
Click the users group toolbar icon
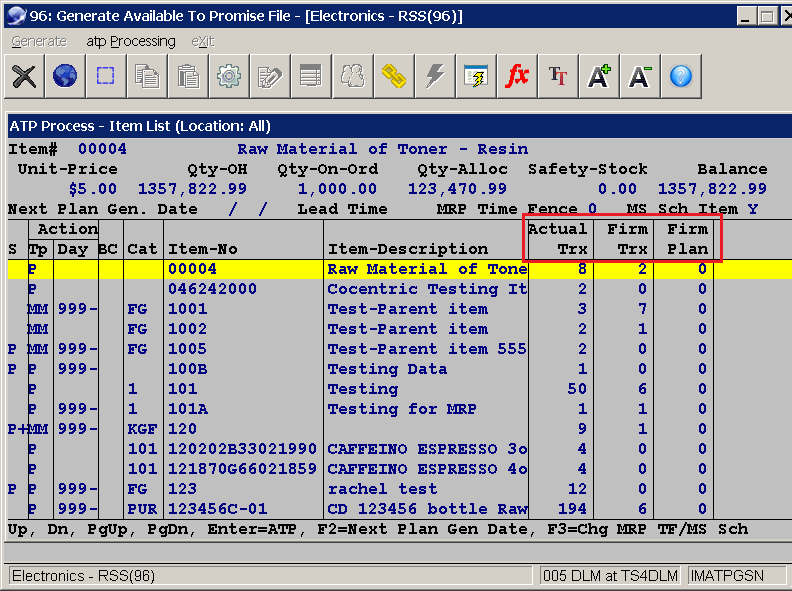tap(352, 77)
